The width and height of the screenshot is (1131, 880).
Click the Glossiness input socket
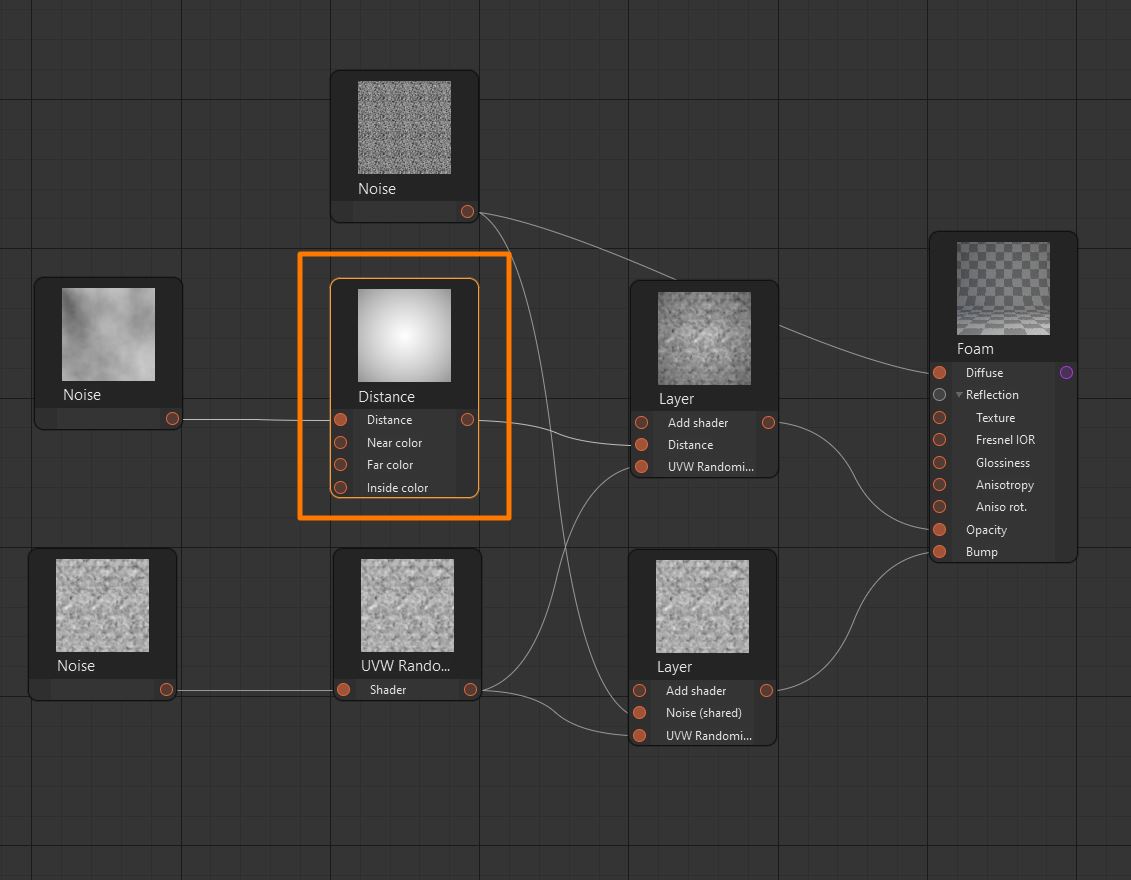click(939, 463)
